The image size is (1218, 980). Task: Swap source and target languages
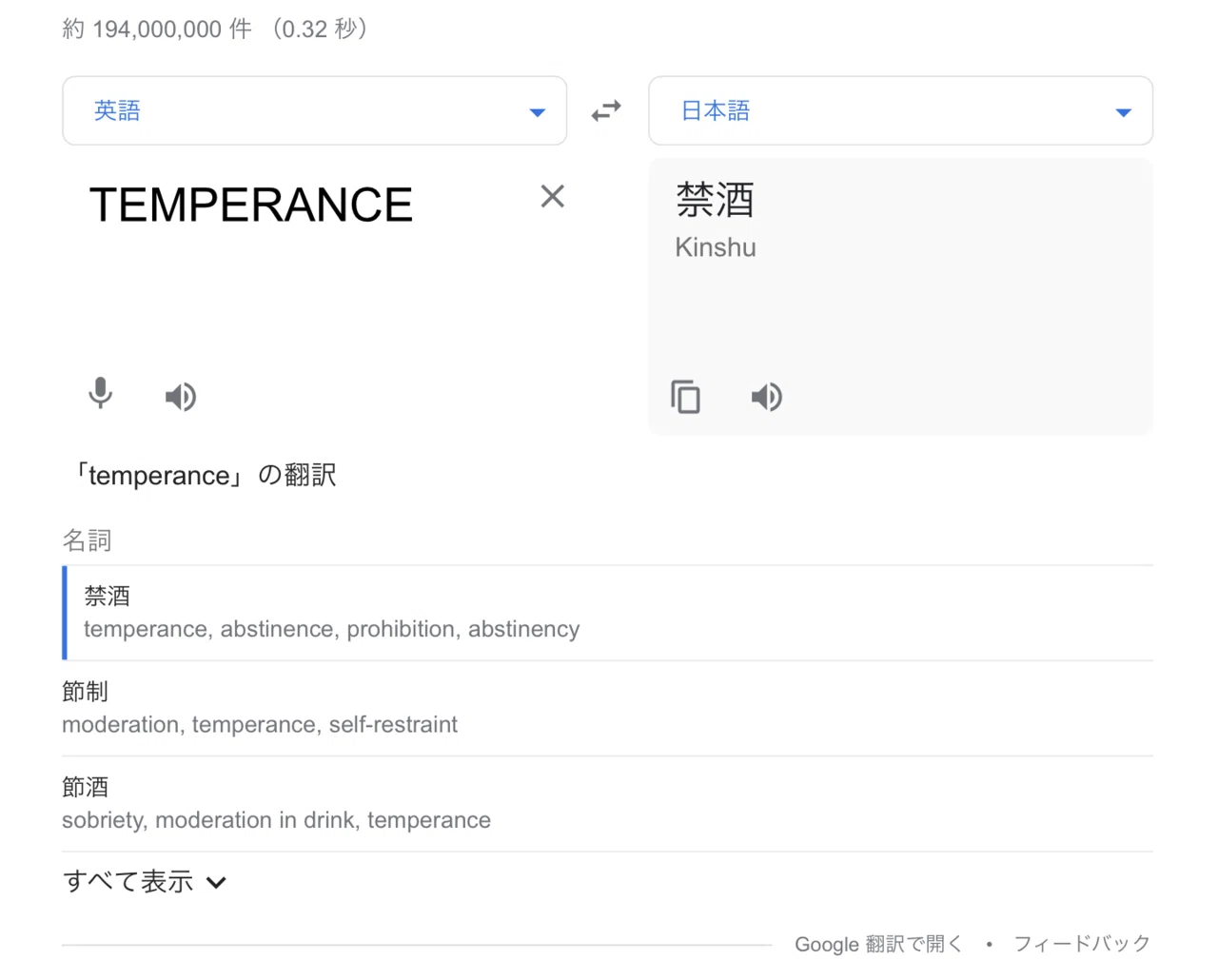[x=606, y=111]
